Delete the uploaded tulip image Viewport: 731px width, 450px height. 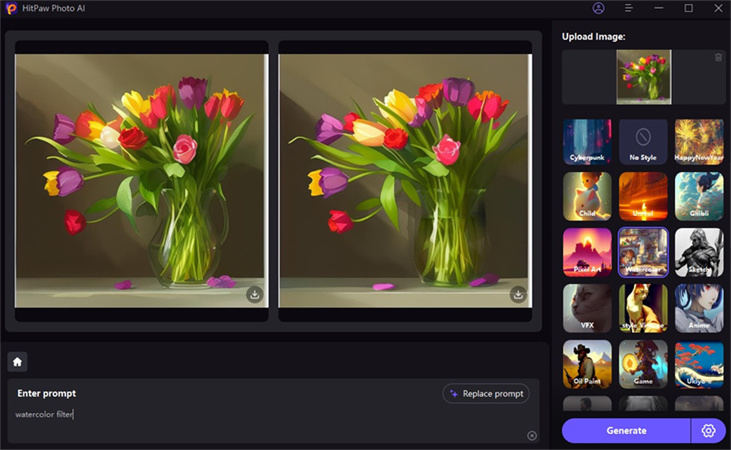click(718, 57)
